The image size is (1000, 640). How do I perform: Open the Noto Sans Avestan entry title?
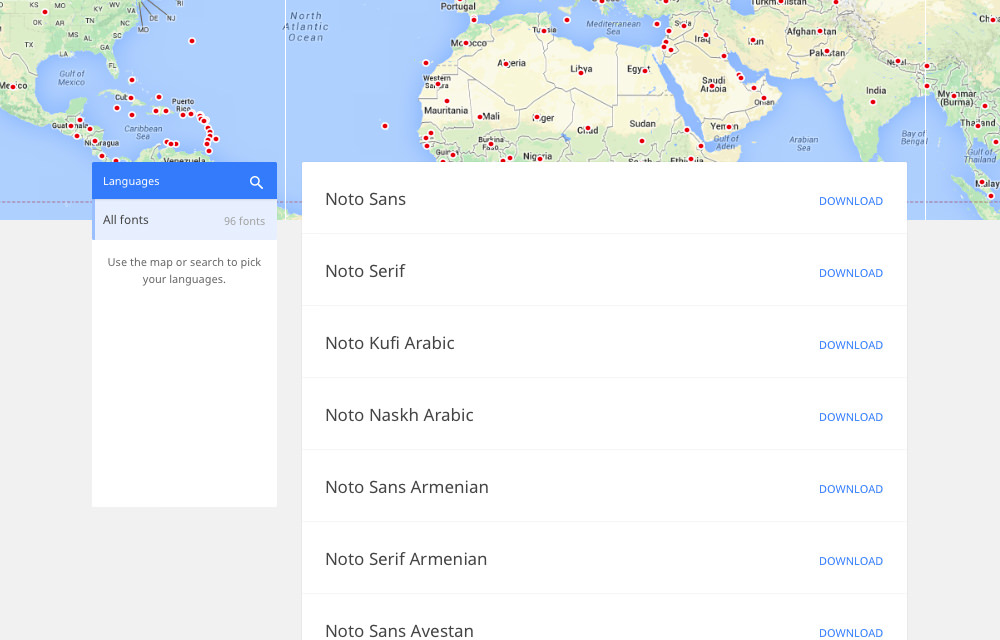point(399,631)
